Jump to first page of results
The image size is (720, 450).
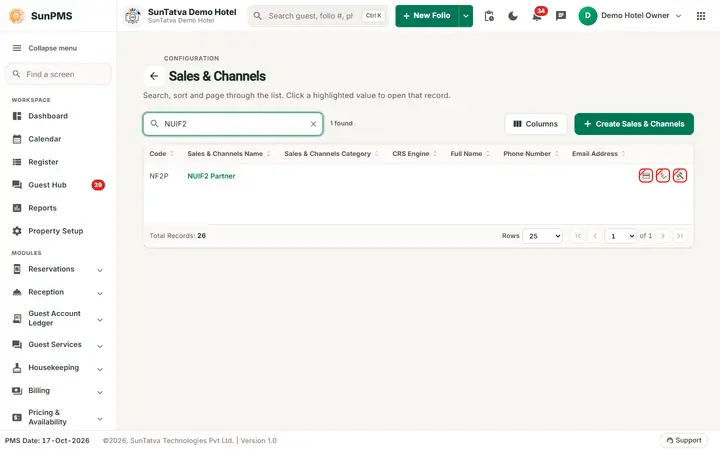coord(578,236)
